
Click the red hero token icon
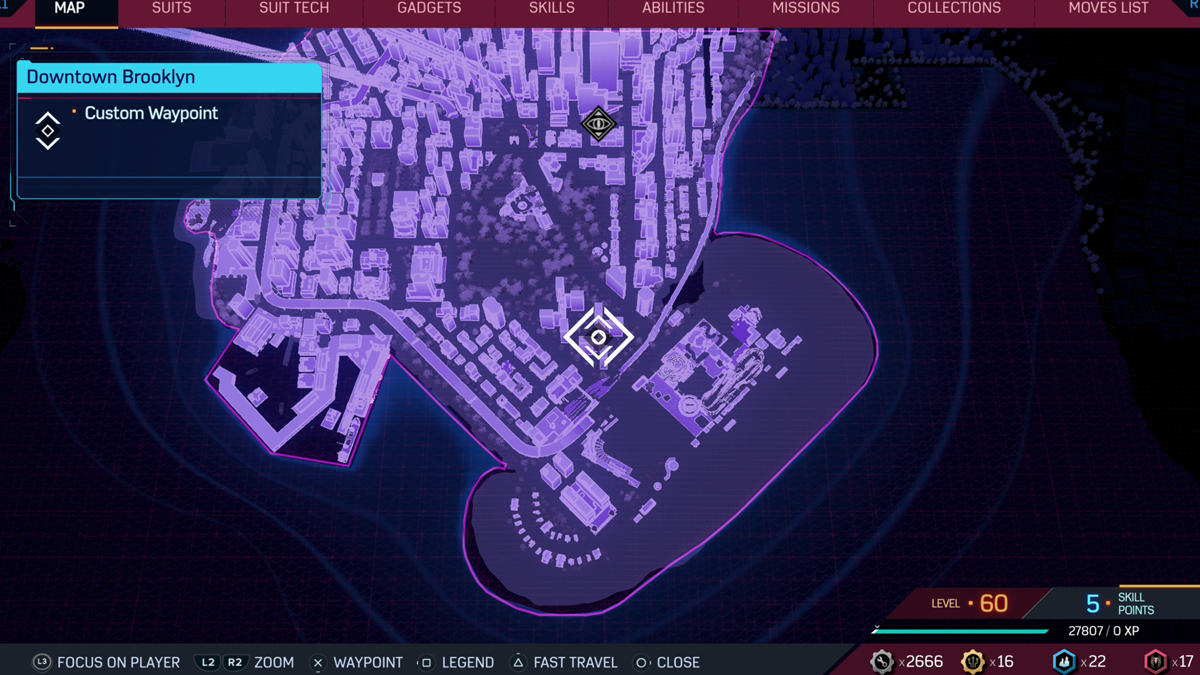1155,661
